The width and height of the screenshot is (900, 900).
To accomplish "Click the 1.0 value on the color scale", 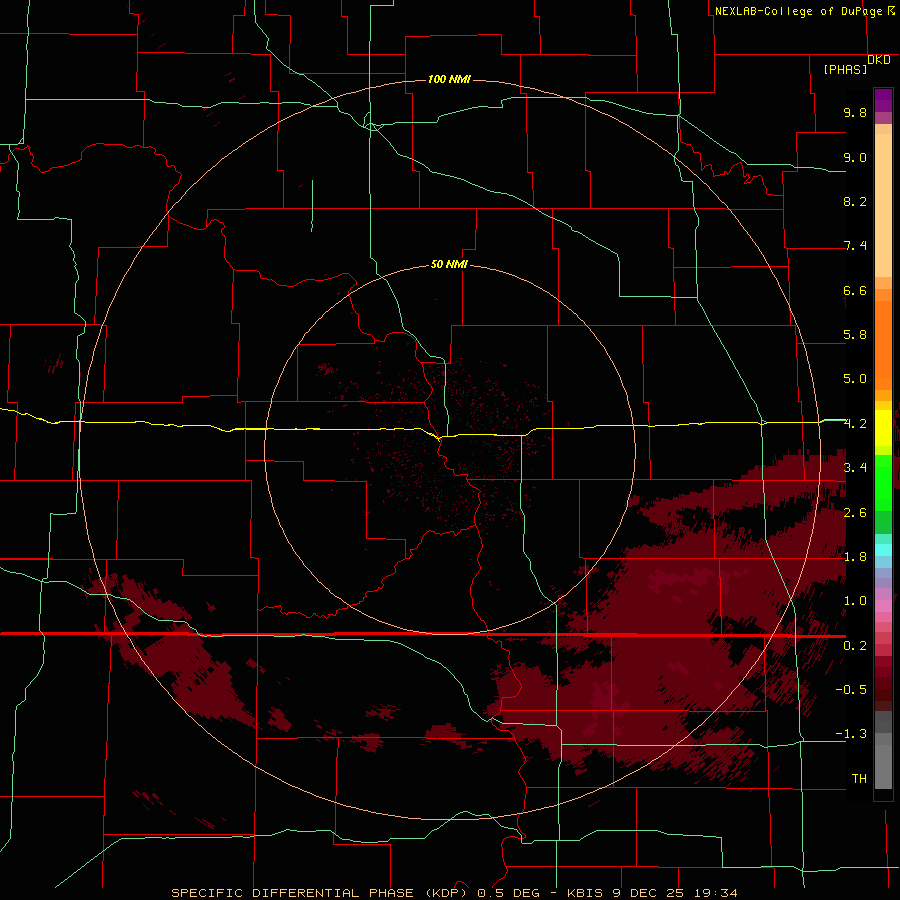I will (x=855, y=601).
